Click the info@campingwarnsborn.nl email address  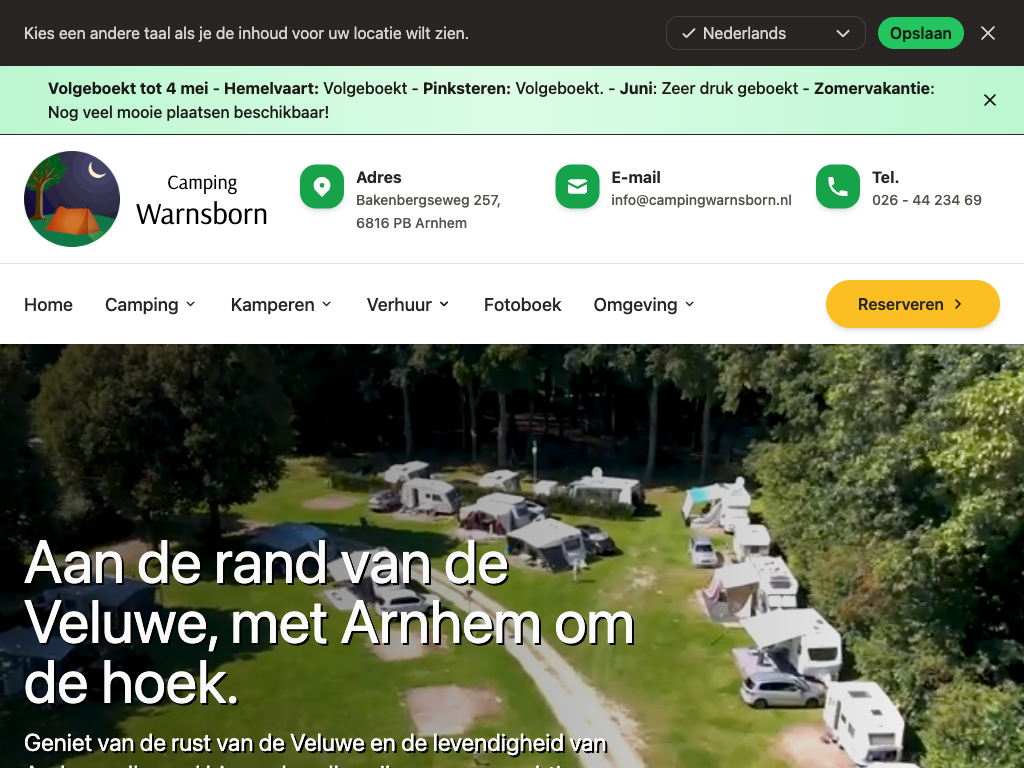pos(701,200)
